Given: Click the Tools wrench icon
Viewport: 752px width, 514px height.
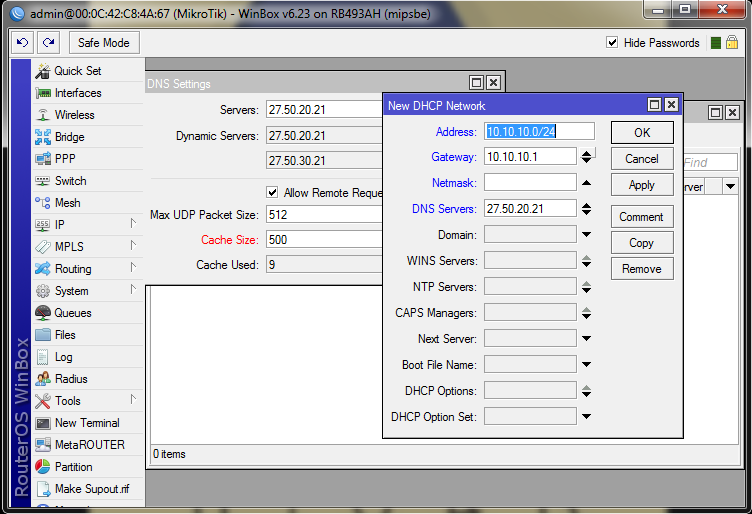Looking at the screenshot, I should (x=43, y=401).
